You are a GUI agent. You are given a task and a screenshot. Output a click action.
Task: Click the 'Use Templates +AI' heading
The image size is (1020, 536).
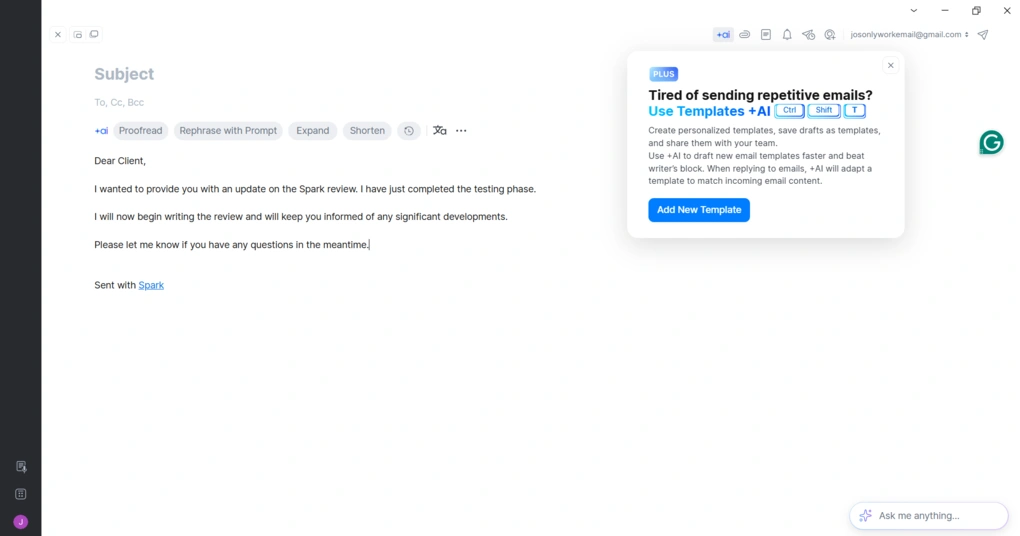[x=709, y=111]
